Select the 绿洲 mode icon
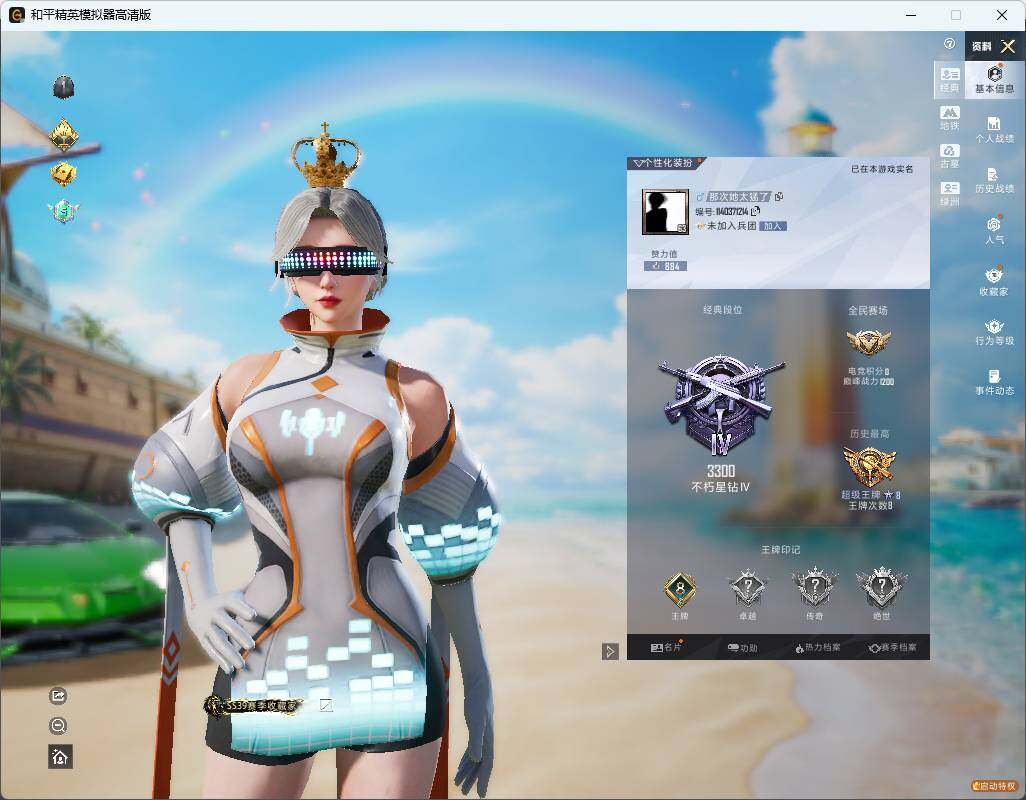Image resolution: width=1026 pixels, height=800 pixels. point(949,194)
